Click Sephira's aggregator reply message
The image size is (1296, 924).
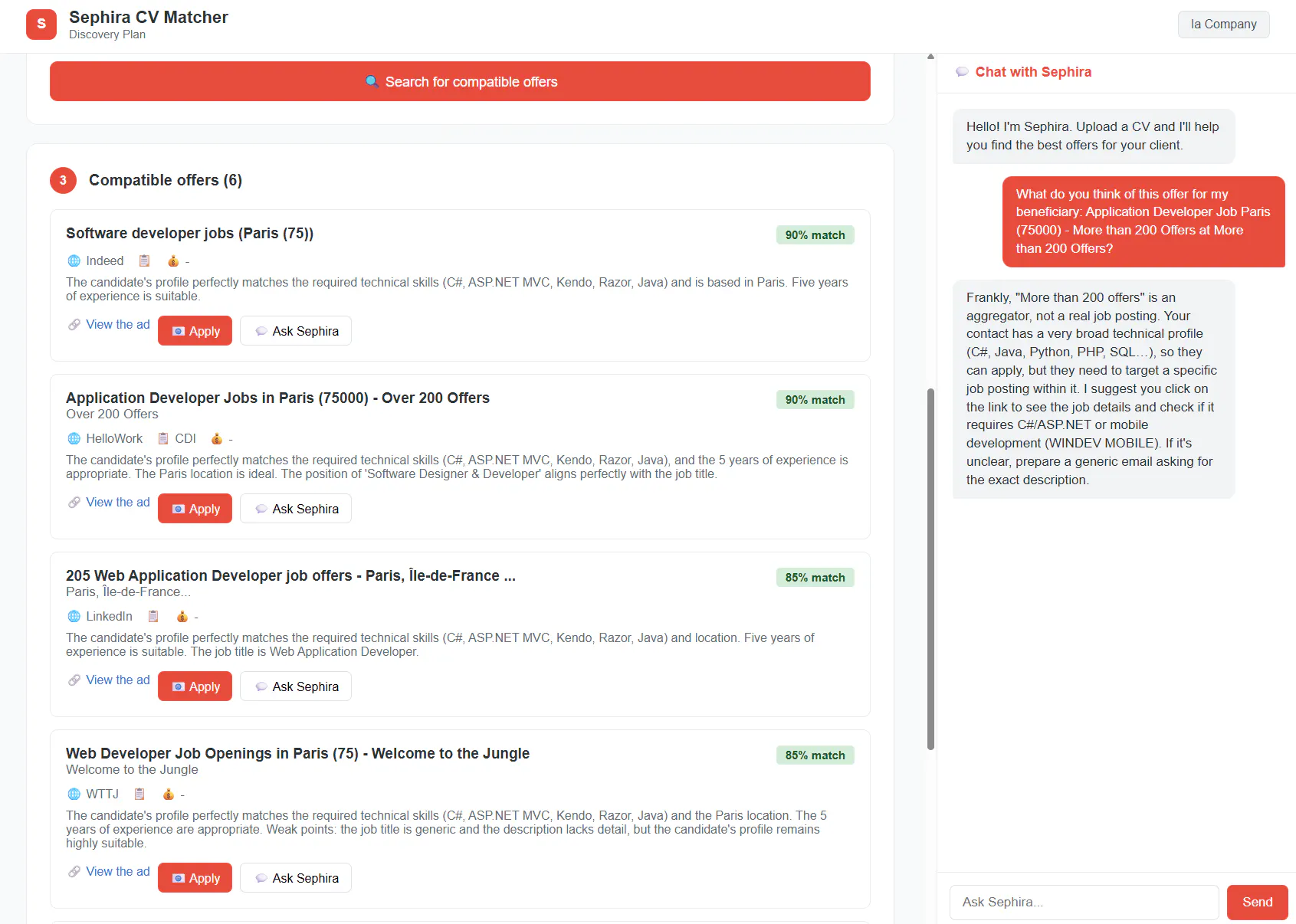(1094, 389)
